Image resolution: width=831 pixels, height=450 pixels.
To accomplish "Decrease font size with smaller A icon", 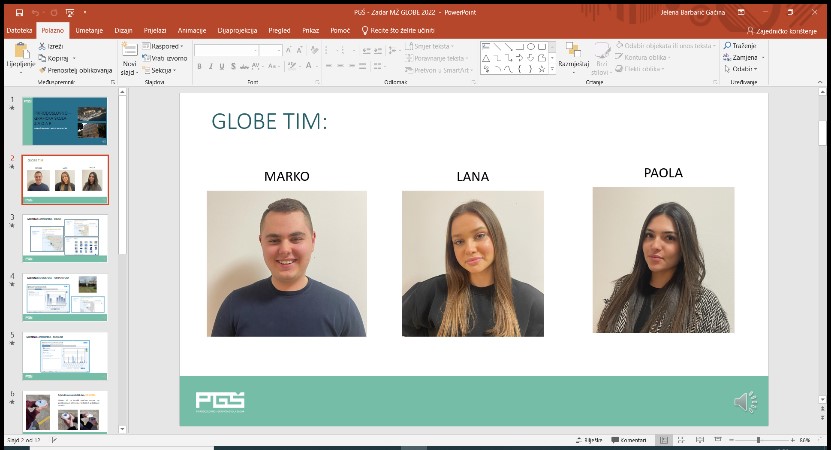I will click(299, 50).
